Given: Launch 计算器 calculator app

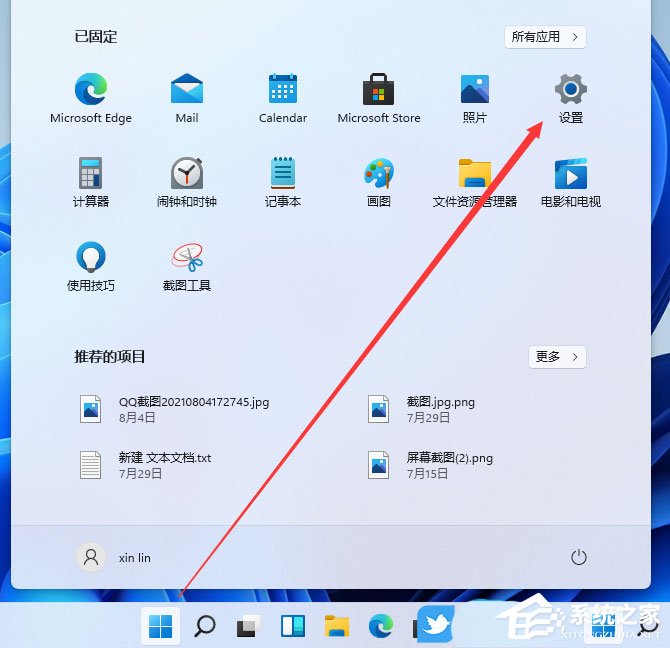Looking at the screenshot, I should tap(91, 182).
